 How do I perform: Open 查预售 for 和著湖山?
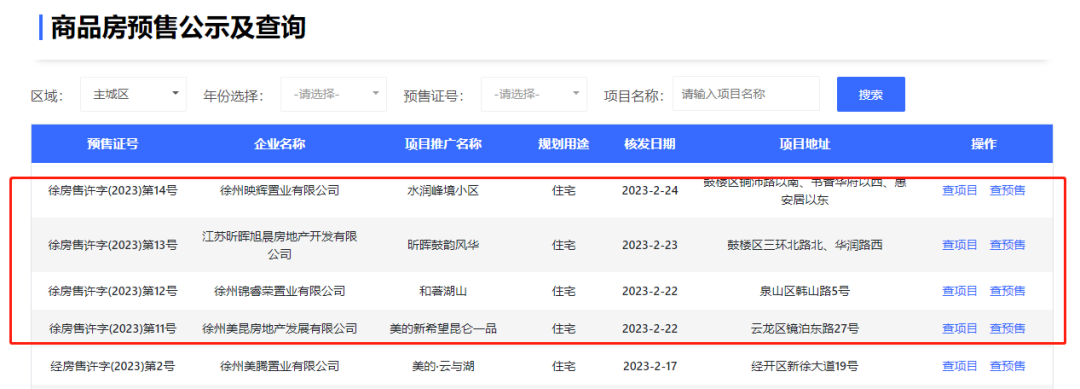pyautogui.click(x=1007, y=291)
